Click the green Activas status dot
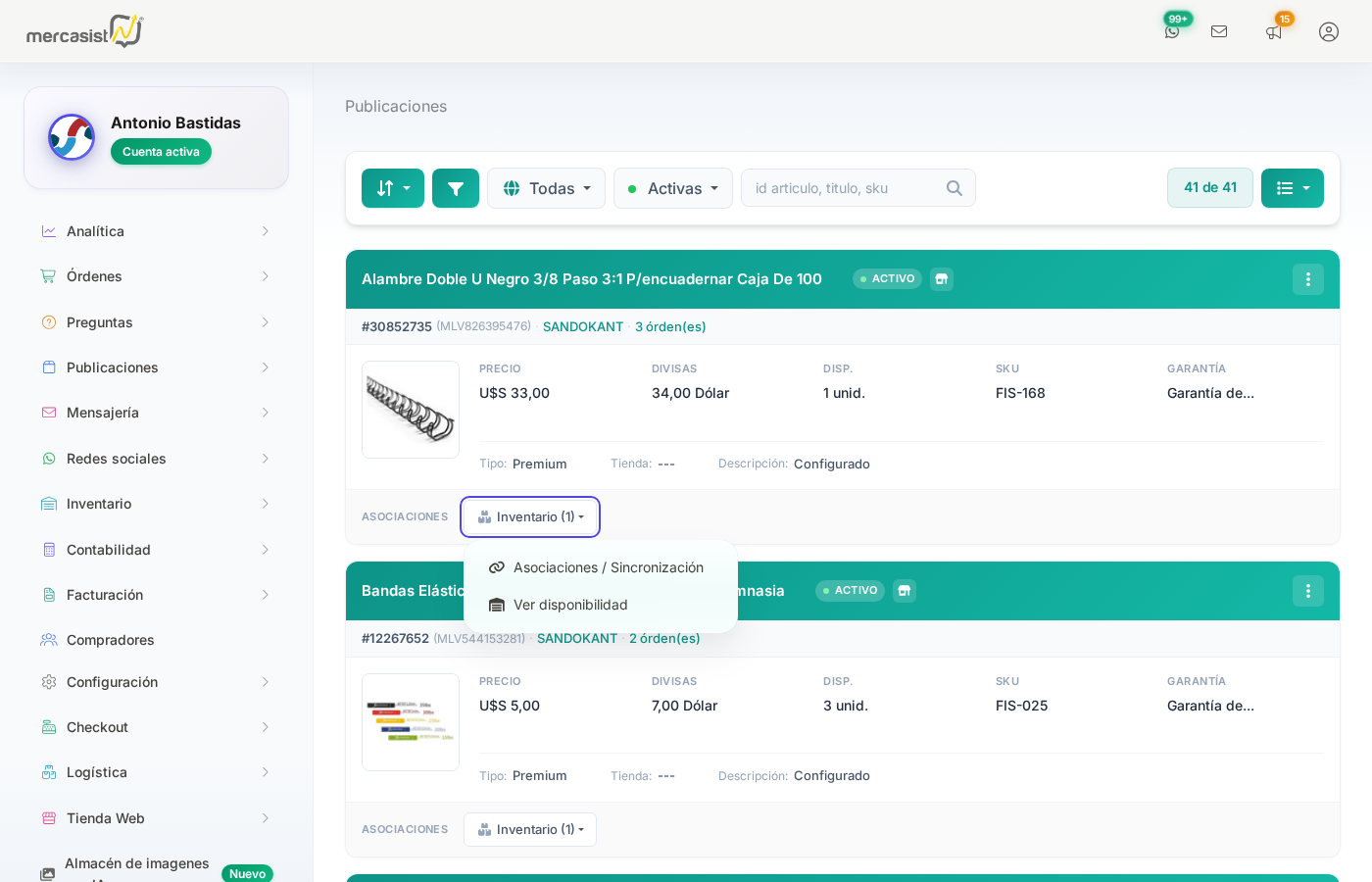Image resolution: width=1372 pixels, height=882 pixels. click(x=631, y=187)
